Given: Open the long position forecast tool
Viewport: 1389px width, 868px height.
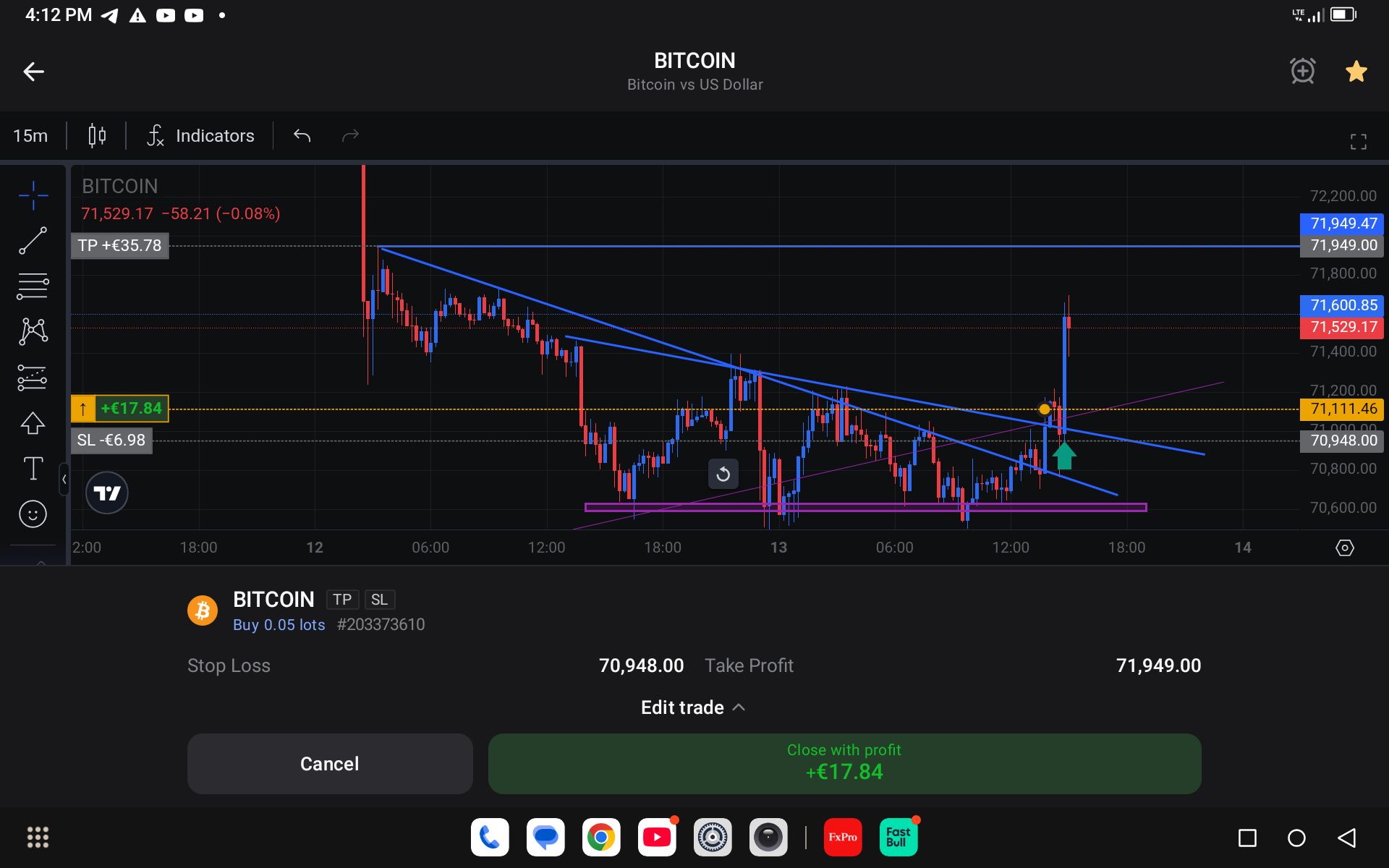Looking at the screenshot, I should coord(33,378).
